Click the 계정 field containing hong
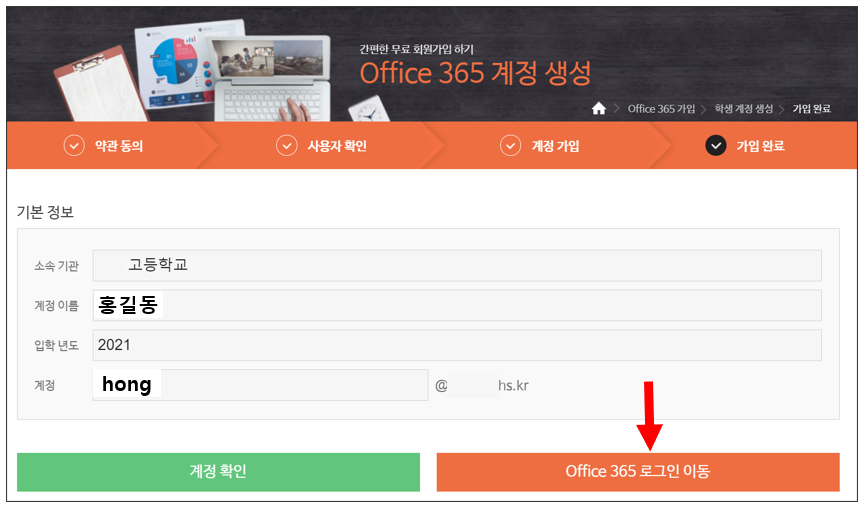Image resolution: width=863 pixels, height=508 pixels. (x=260, y=385)
